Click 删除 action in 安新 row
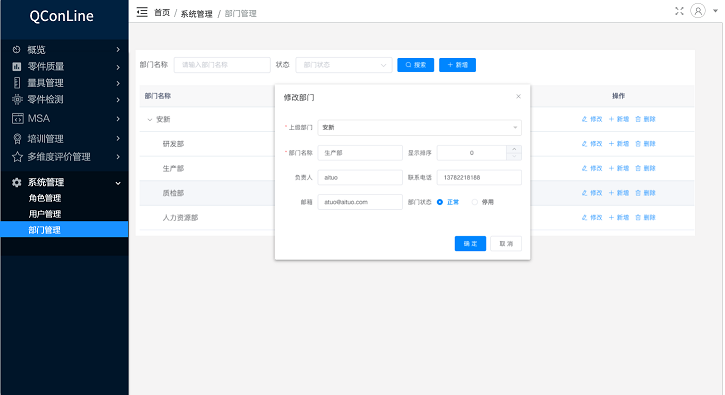The image size is (725, 395). tap(645, 119)
